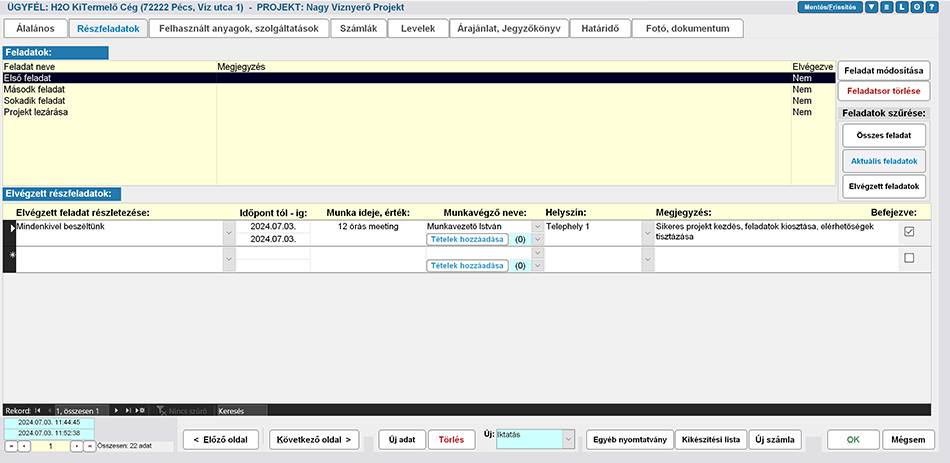The height and width of the screenshot is (463, 950).
Task: Click the last-page small button before Összesen
Action: 89,447
